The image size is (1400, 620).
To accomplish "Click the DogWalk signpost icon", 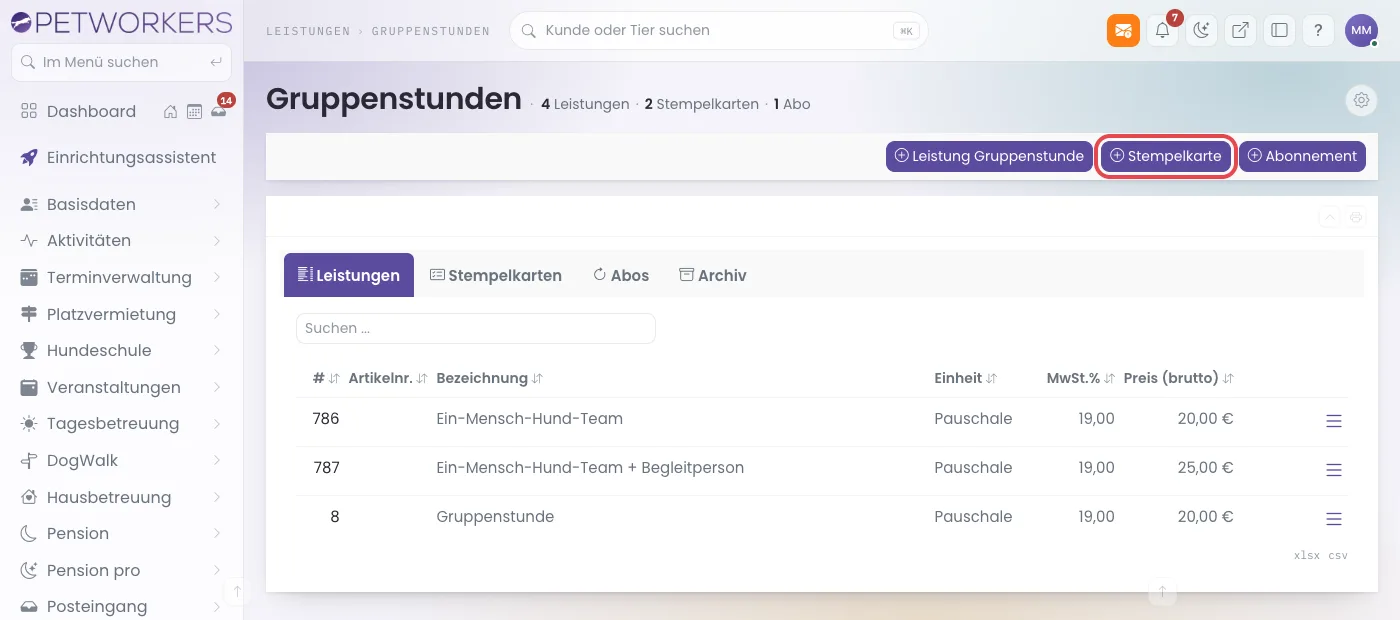I will [29, 460].
